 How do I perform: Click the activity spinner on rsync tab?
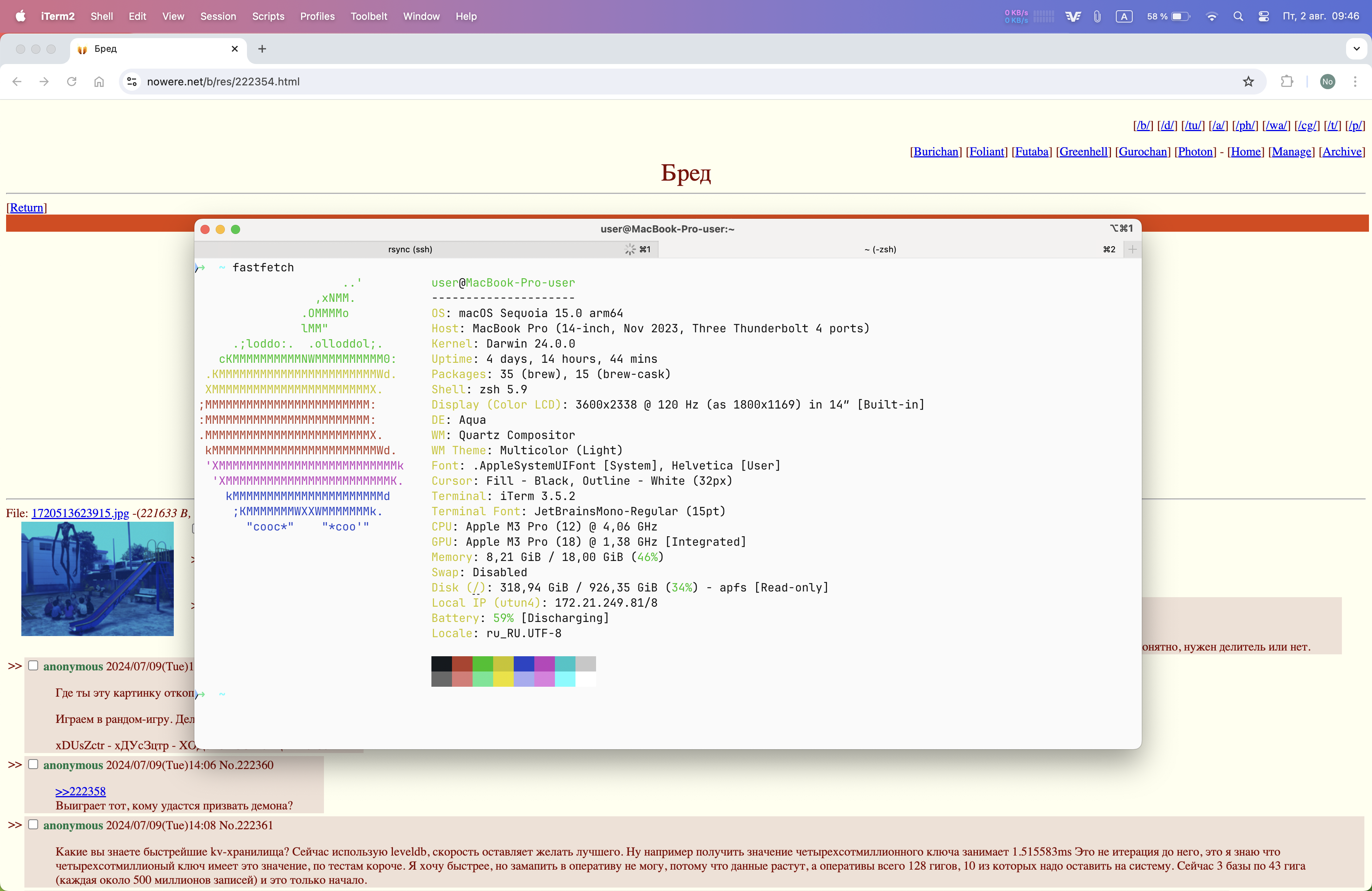[x=630, y=250]
